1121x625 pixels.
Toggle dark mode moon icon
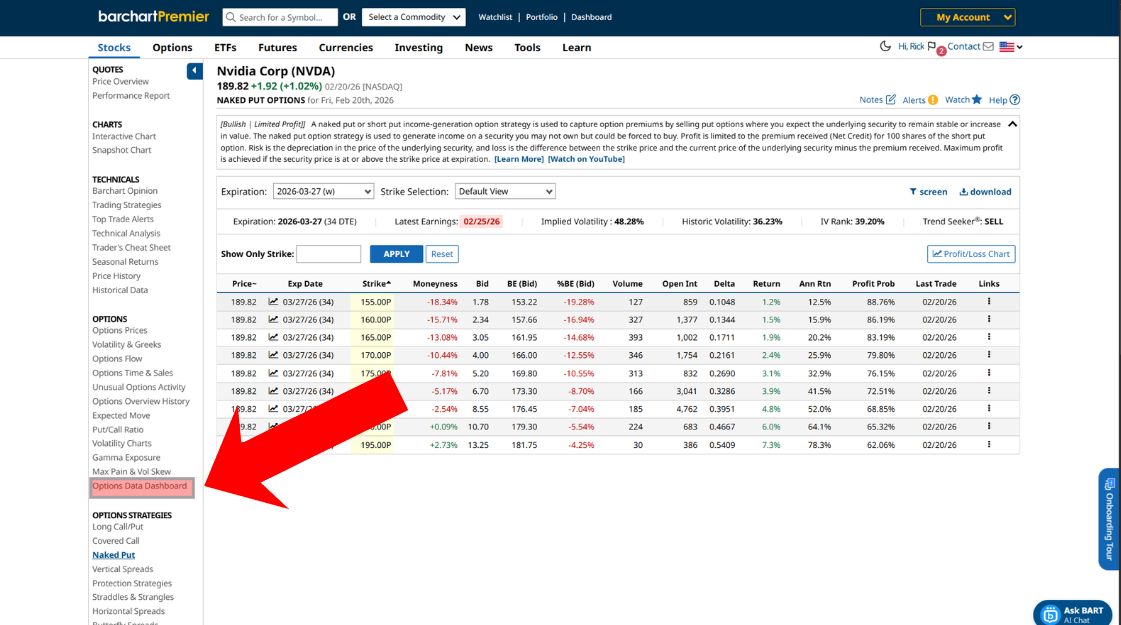[x=885, y=46]
